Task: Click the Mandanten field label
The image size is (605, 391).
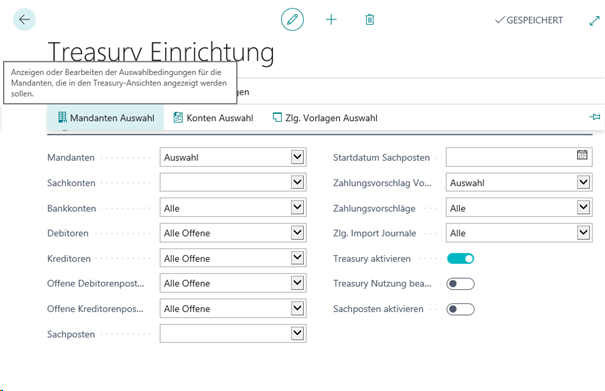Action: click(71, 157)
